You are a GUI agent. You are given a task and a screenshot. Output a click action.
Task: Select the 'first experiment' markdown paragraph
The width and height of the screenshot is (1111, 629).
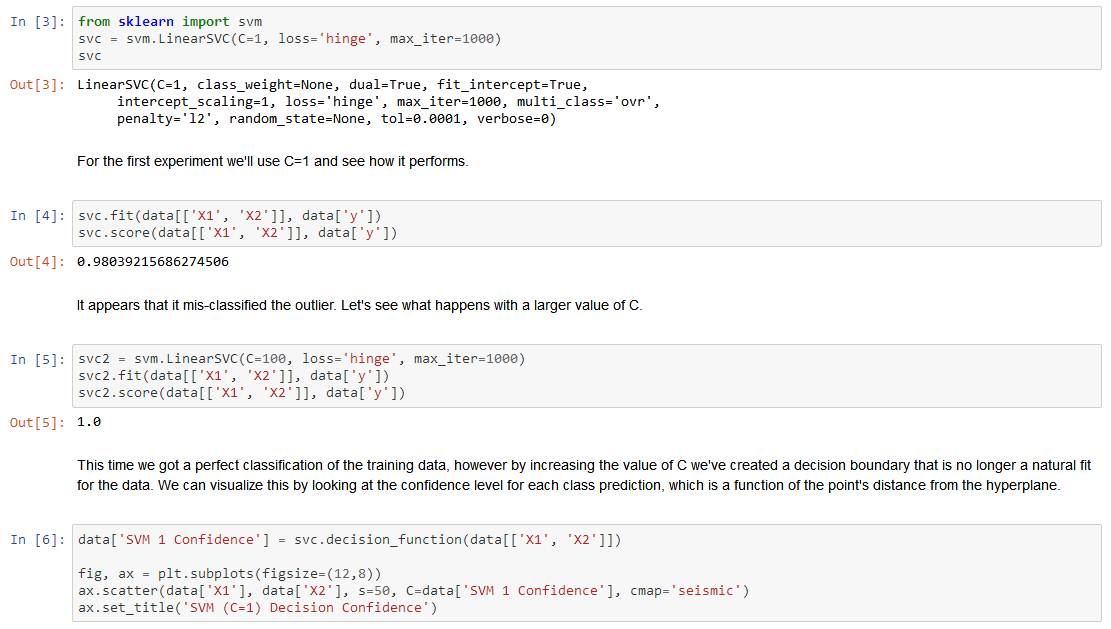[x=272, y=161]
